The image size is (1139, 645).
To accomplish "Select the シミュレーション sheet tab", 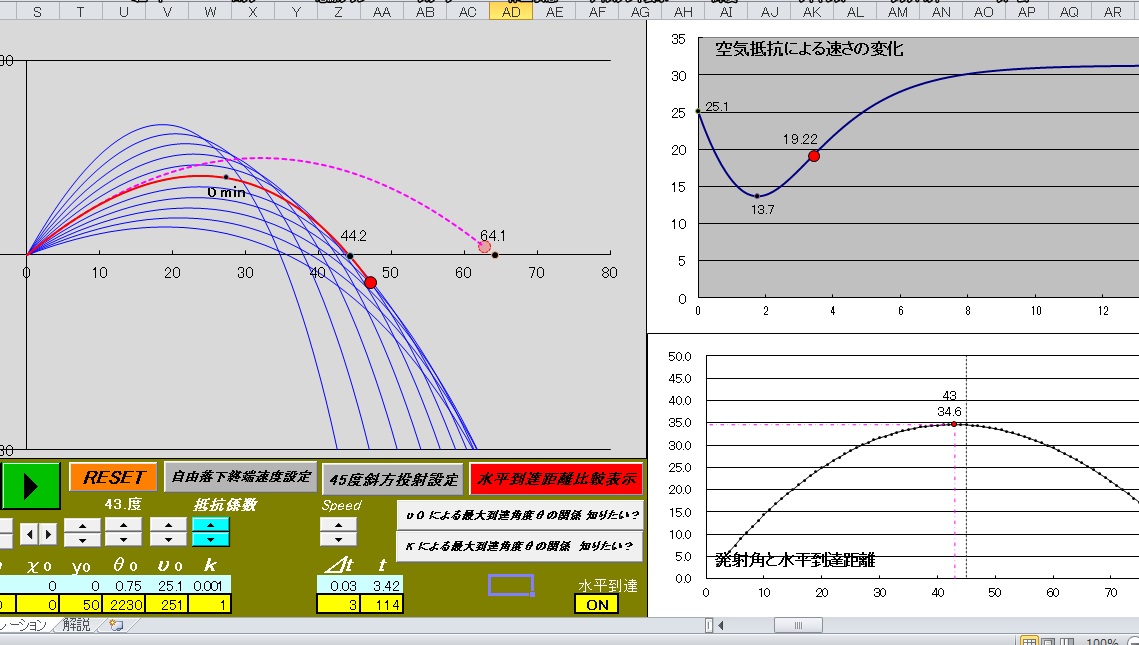I will pyautogui.click(x=23, y=625).
